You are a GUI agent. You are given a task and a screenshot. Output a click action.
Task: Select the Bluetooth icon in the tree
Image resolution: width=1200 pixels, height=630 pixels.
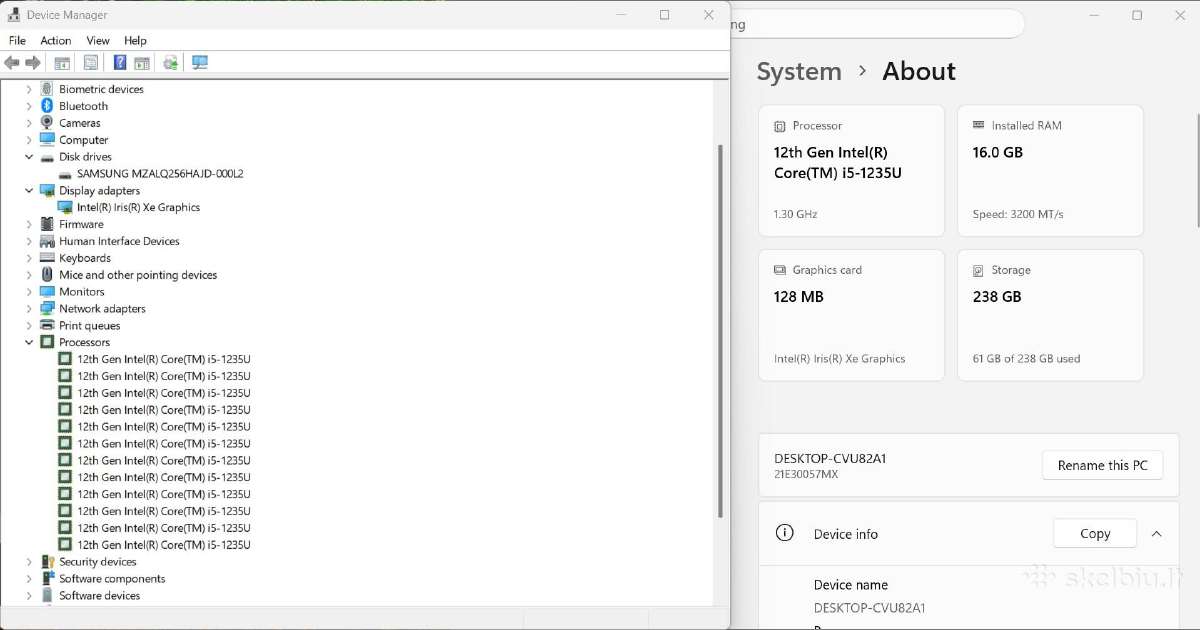[x=47, y=106]
